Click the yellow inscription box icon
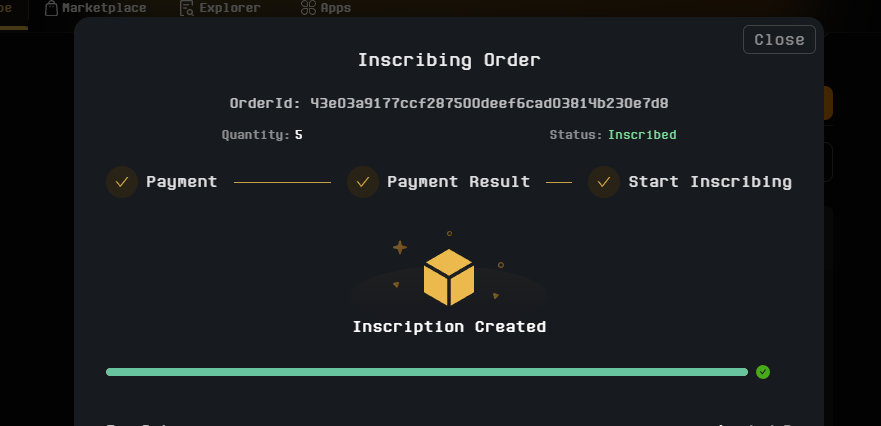Screen dimensions: 881x426 pos(448,277)
